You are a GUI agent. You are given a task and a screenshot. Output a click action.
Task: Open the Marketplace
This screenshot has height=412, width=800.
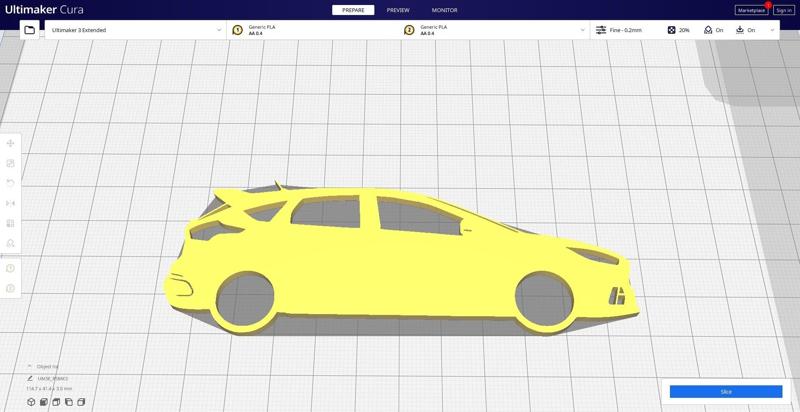pos(752,10)
